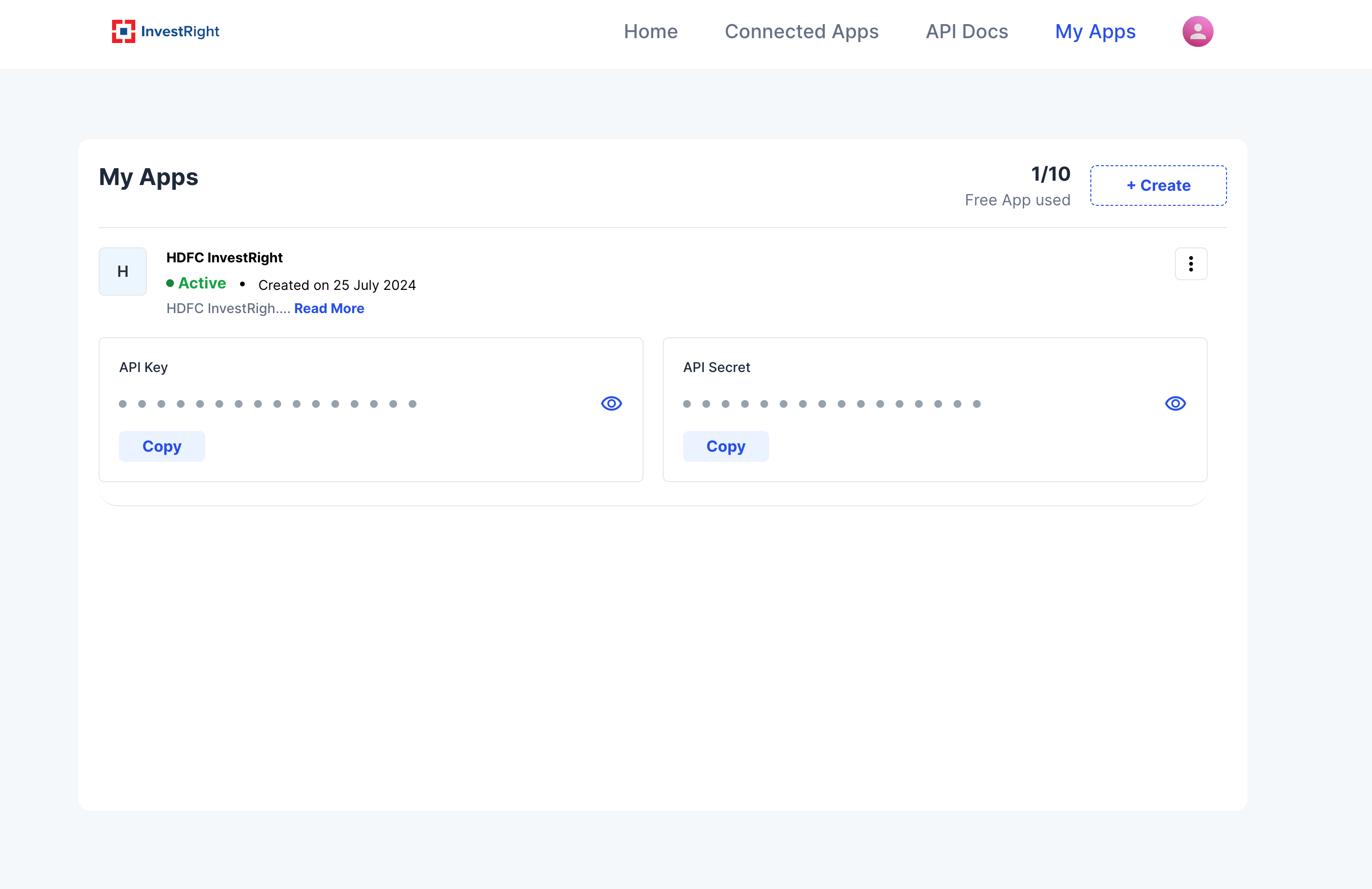Open three-dot options menu for HDFC InvestRight
The width and height of the screenshot is (1372, 889).
pyautogui.click(x=1190, y=264)
